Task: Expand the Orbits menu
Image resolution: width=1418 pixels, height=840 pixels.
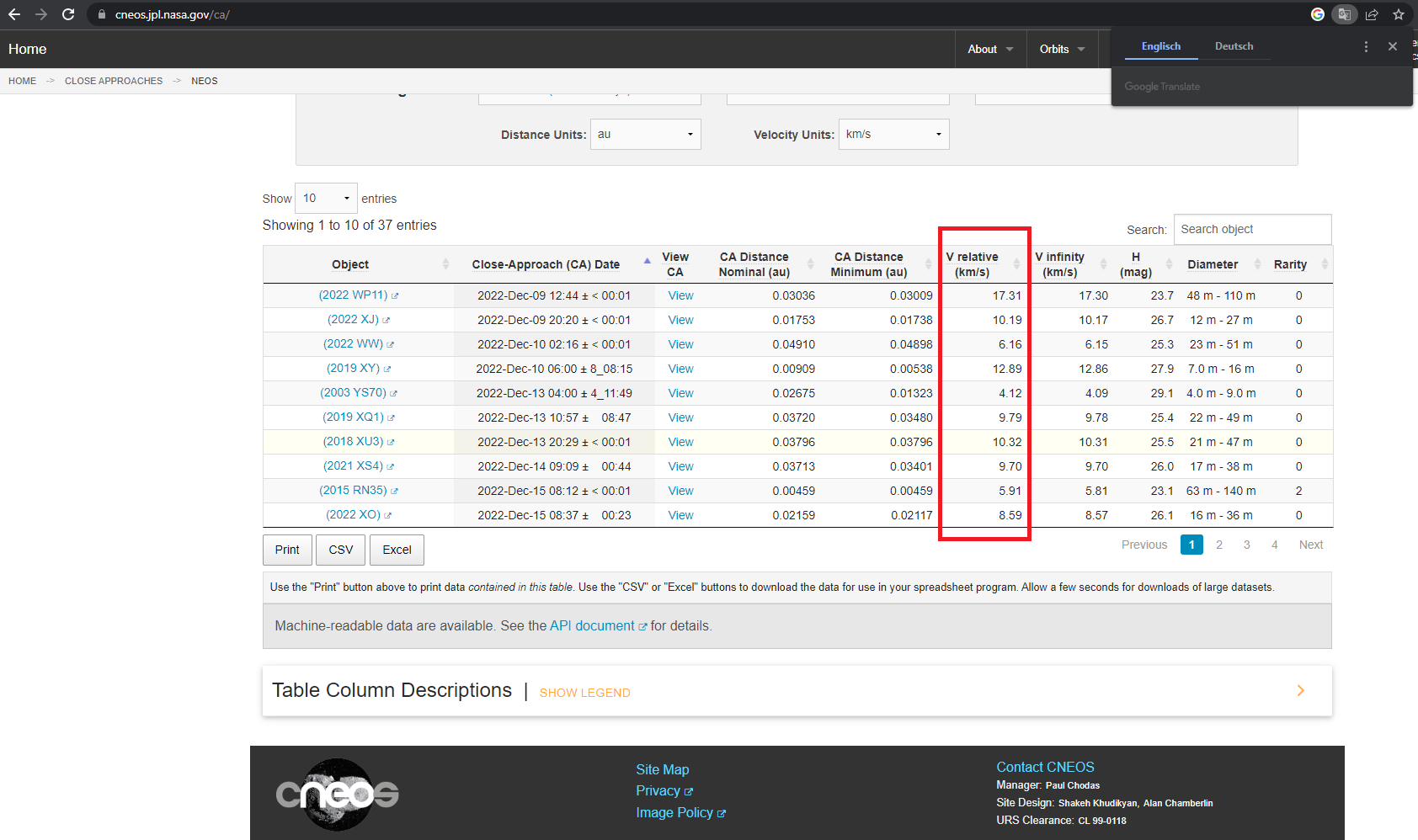Action: (x=1063, y=50)
